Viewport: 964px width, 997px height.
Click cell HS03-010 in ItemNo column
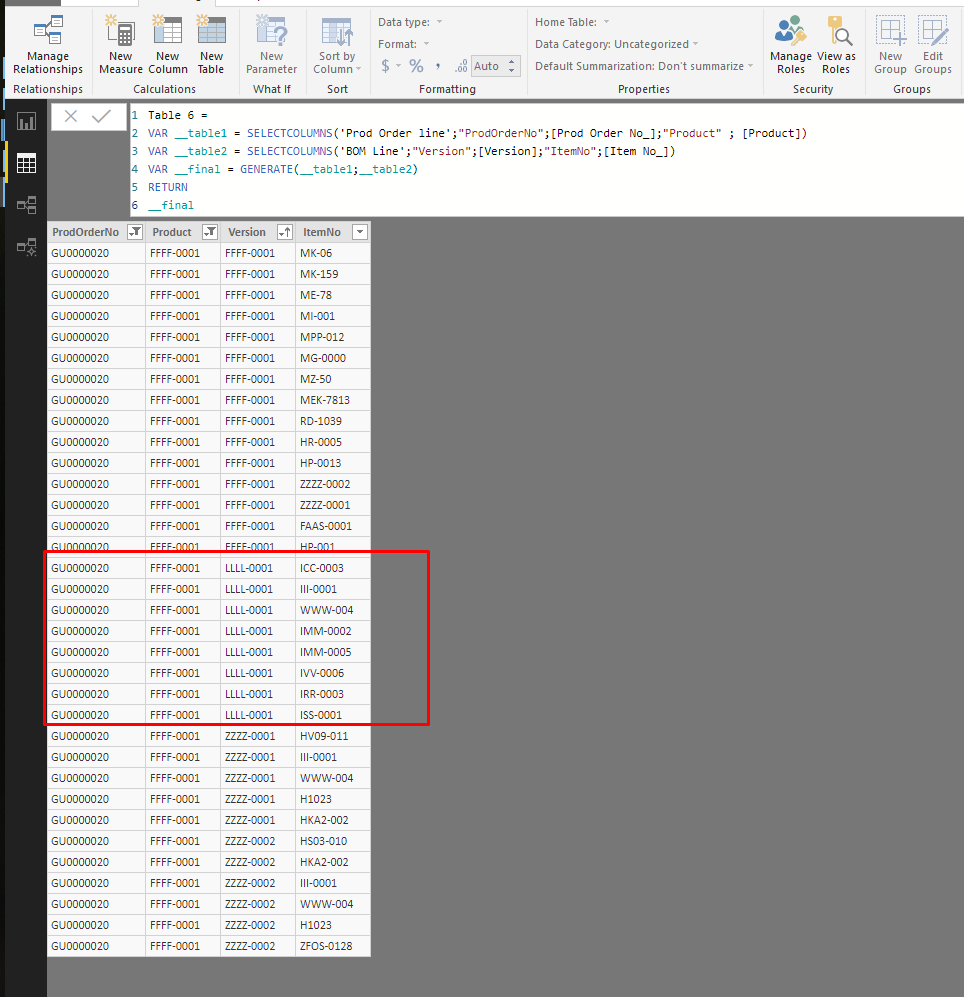(x=333, y=841)
